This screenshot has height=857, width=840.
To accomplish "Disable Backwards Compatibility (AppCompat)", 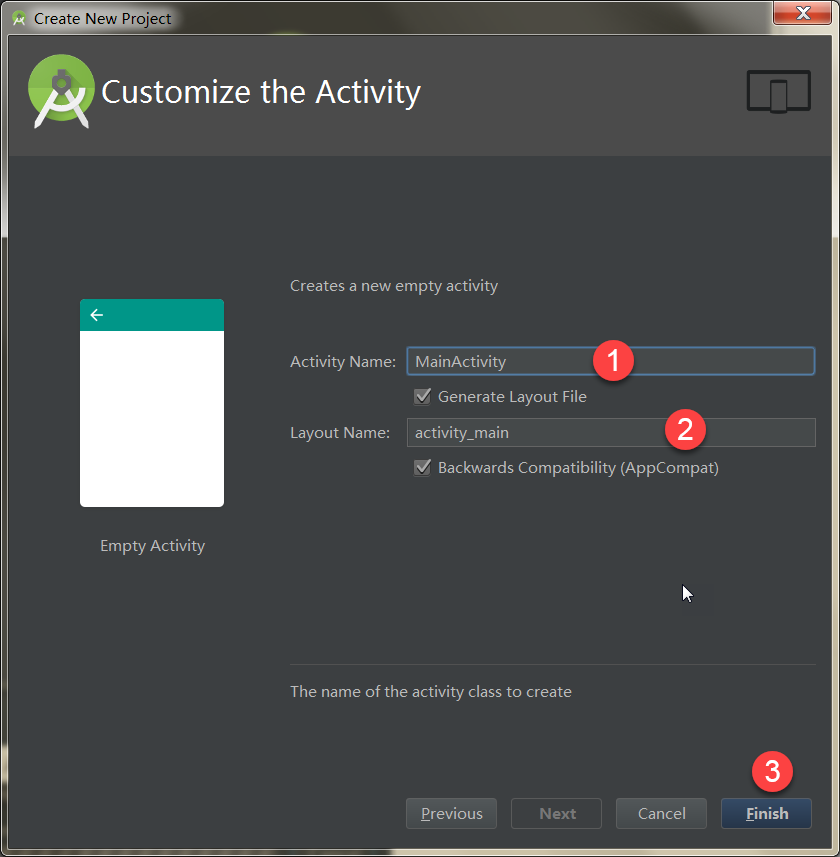I will [422, 467].
